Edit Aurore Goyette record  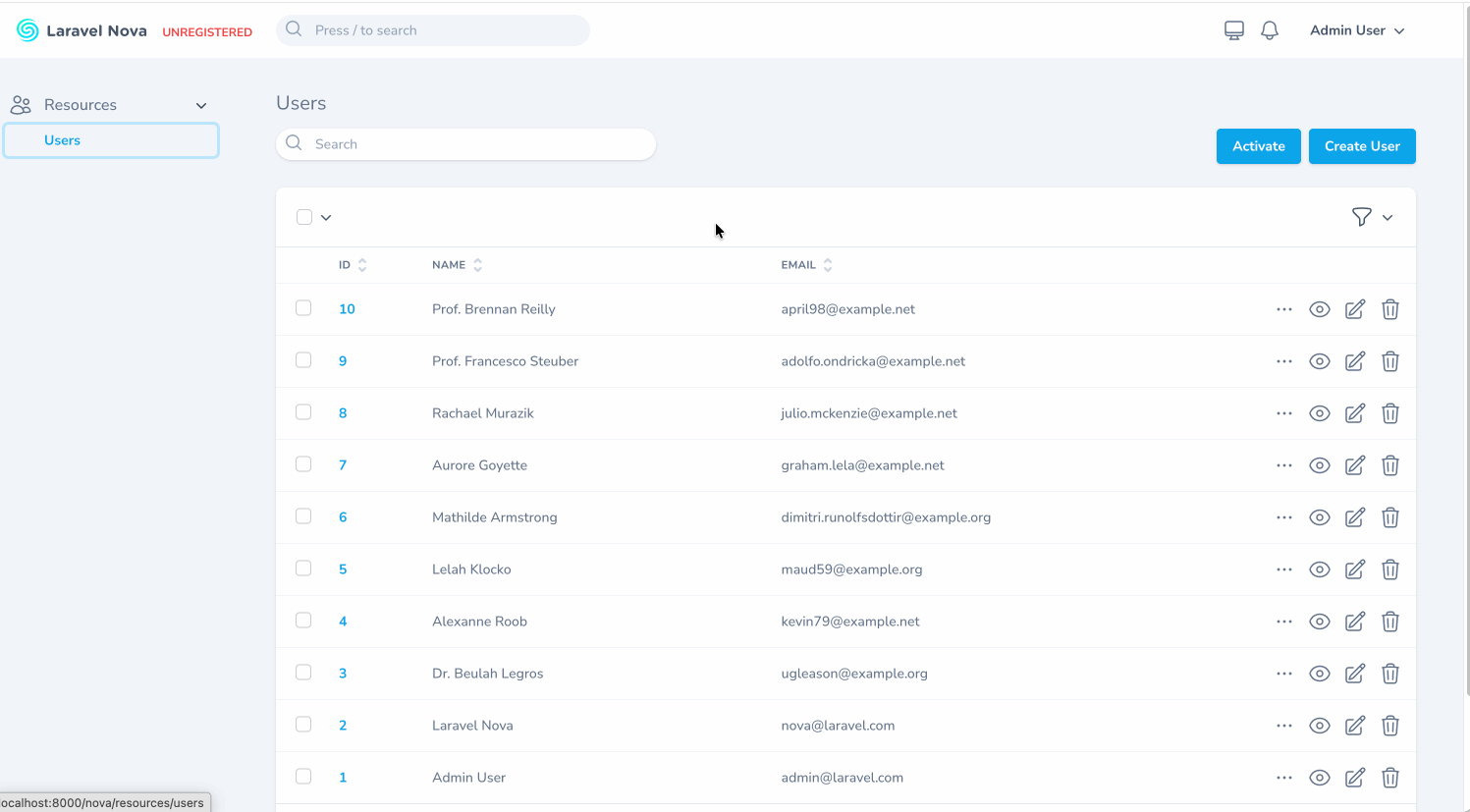pos(1355,465)
